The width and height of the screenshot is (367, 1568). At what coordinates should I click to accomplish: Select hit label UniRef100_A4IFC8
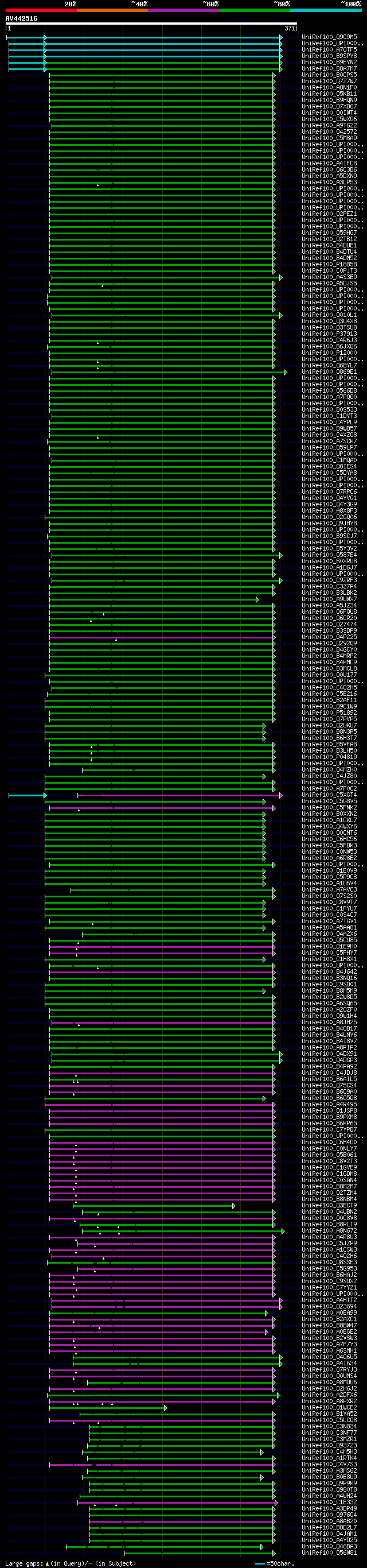[x=329, y=164]
